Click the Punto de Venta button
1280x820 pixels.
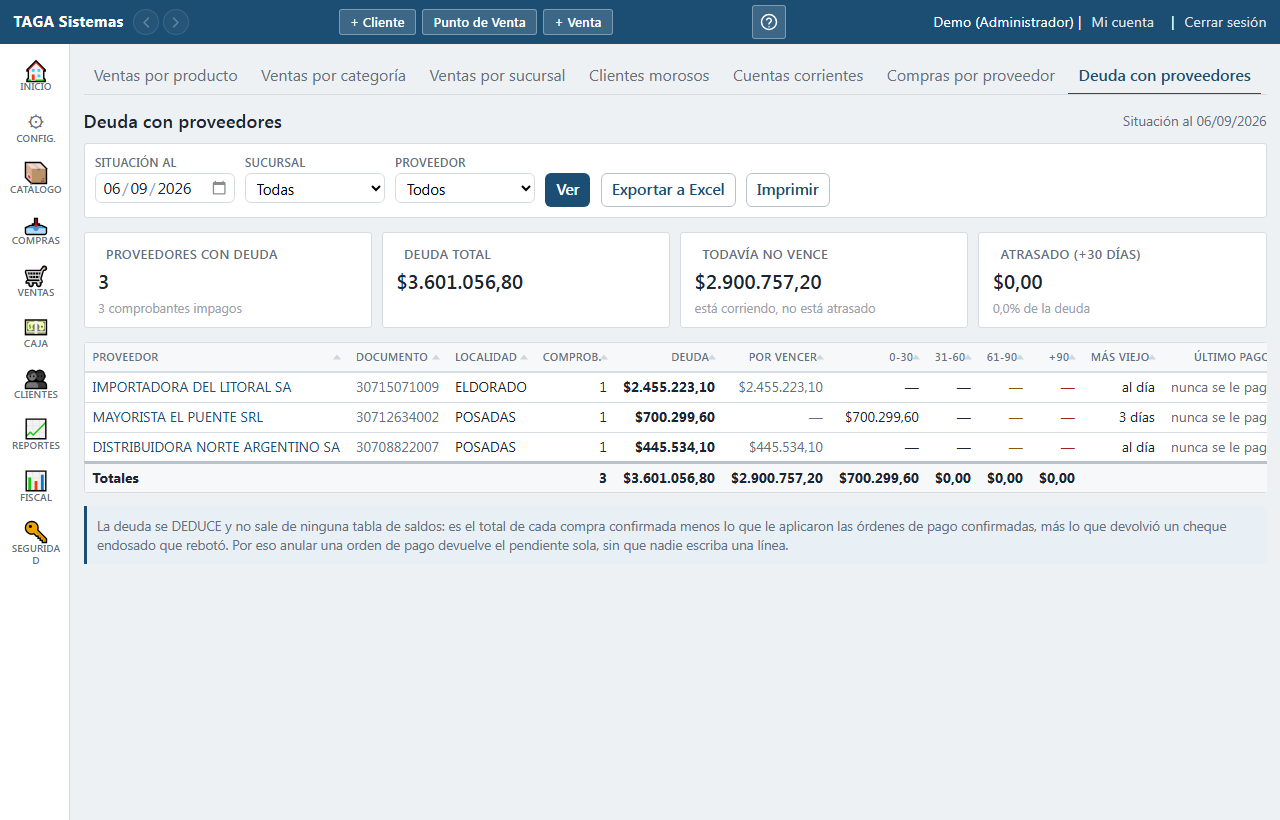point(479,22)
